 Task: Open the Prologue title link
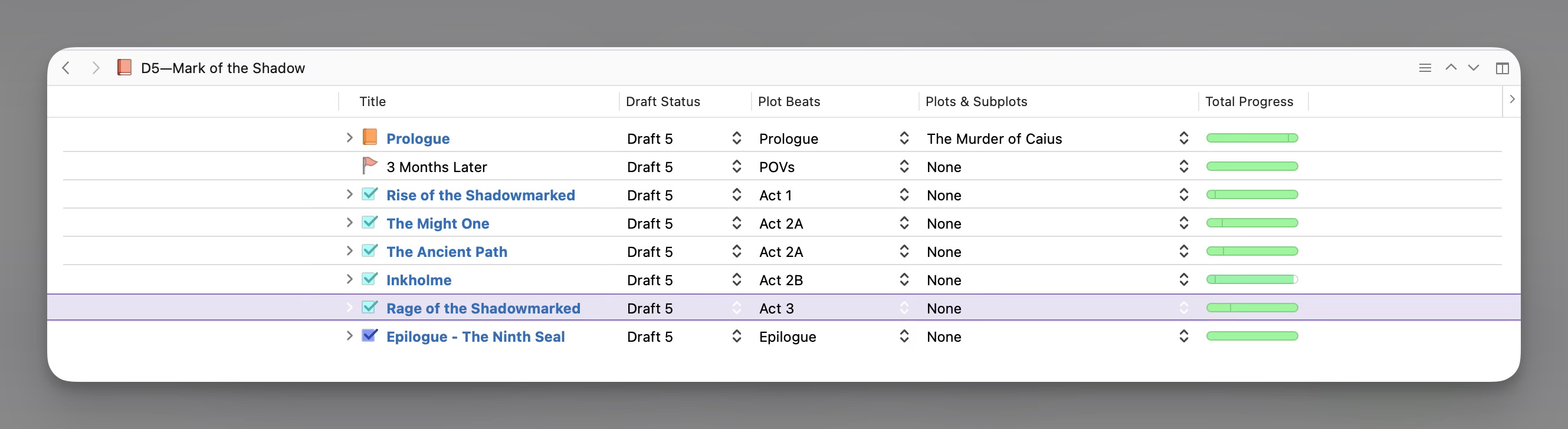click(418, 138)
